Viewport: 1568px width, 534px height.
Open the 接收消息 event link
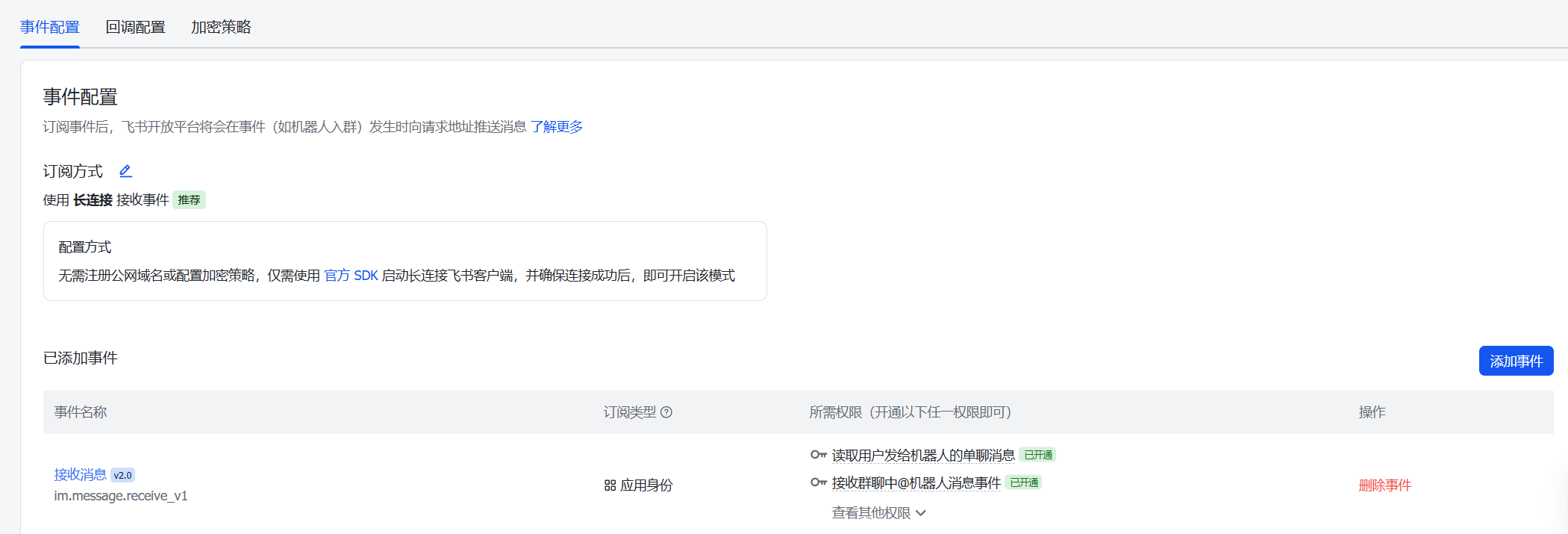click(x=80, y=475)
